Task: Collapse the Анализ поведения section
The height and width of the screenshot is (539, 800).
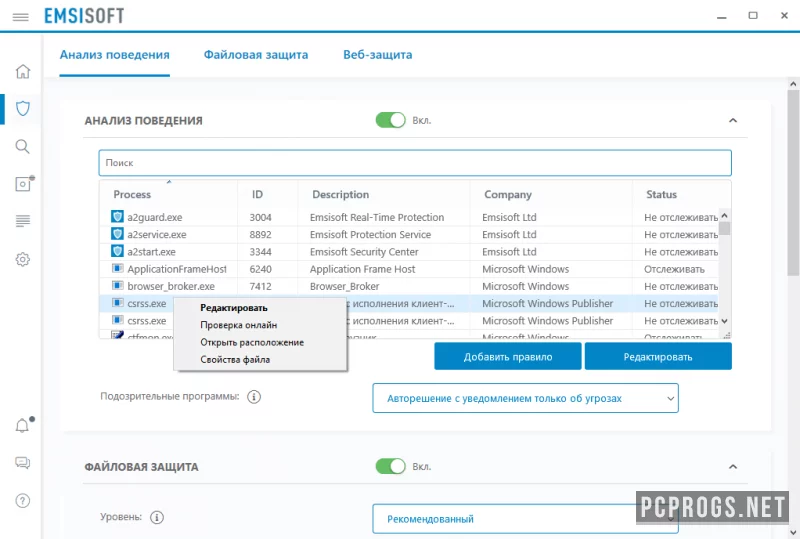Action: [733, 120]
